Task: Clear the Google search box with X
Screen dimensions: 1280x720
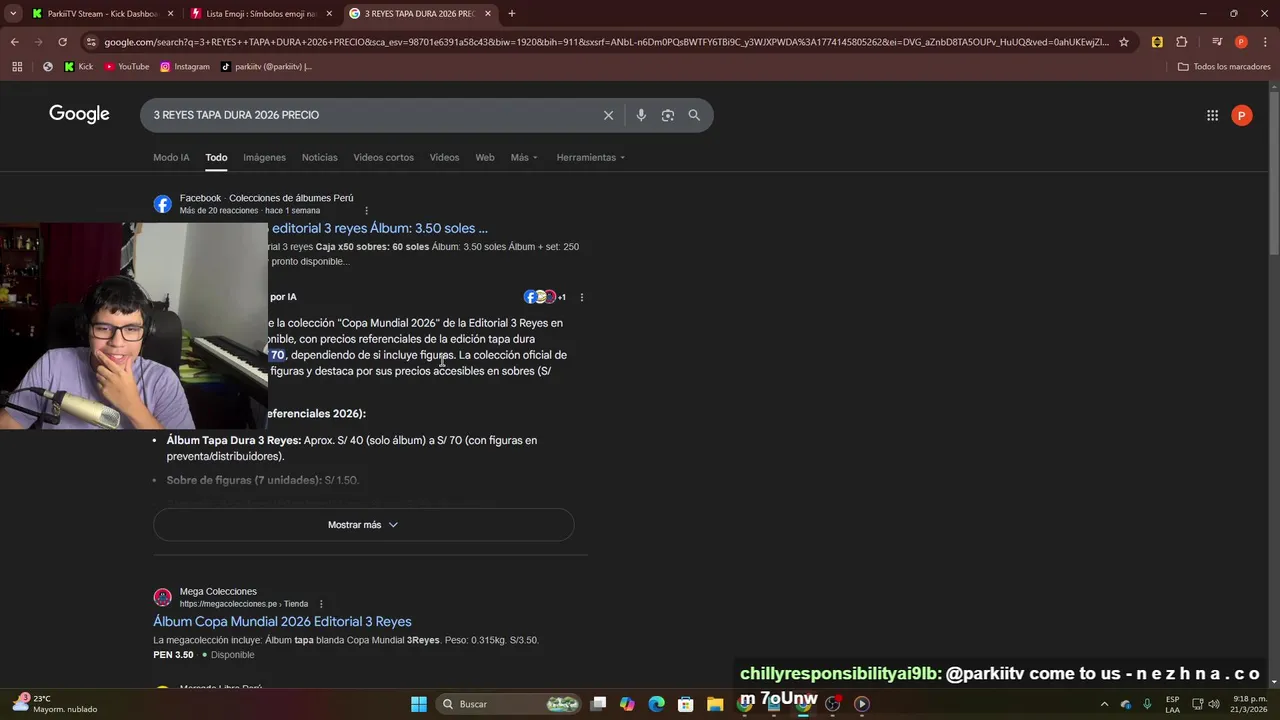Action: (x=608, y=115)
